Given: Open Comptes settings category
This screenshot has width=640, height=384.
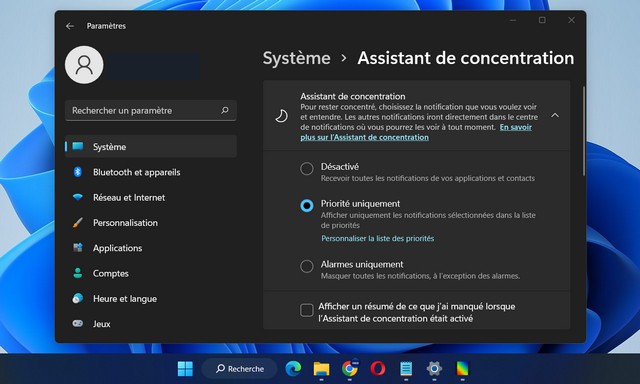Looking at the screenshot, I should tap(151, 273).
